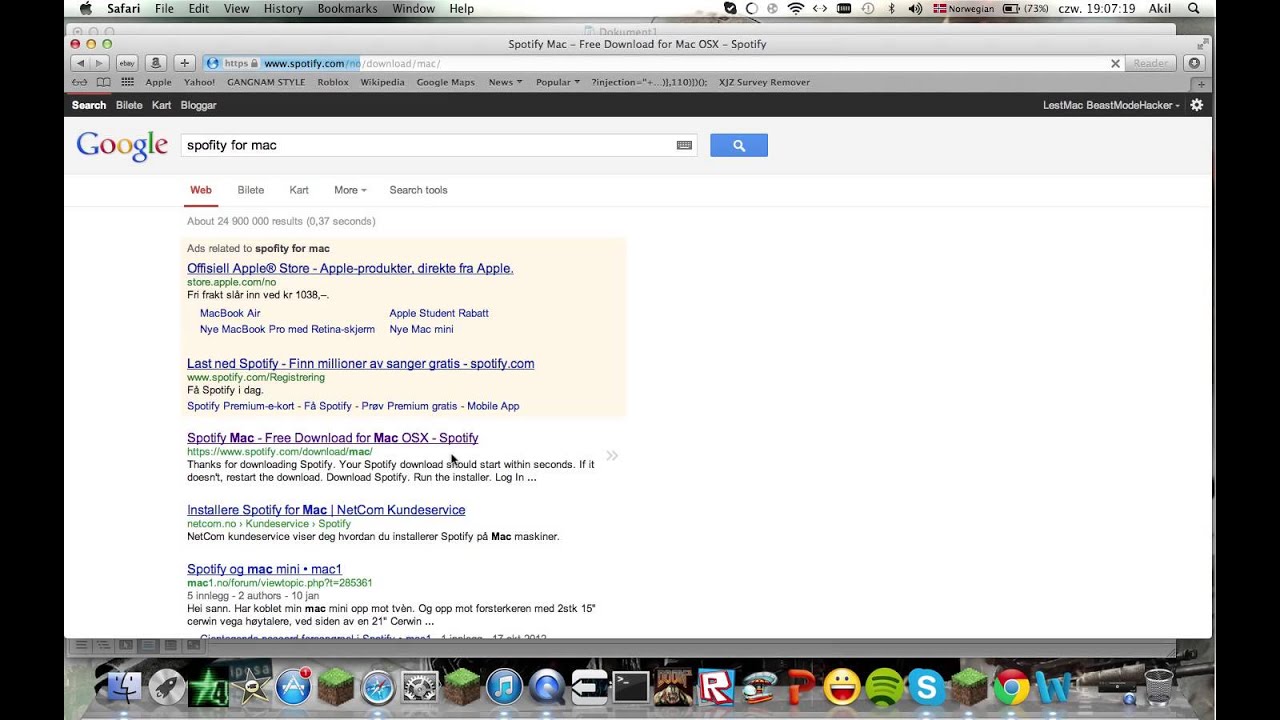This screenshot has width=1280, height=720.
Task: Open the Apple menu
Action: pyautogui.click(x=85, y=8)
